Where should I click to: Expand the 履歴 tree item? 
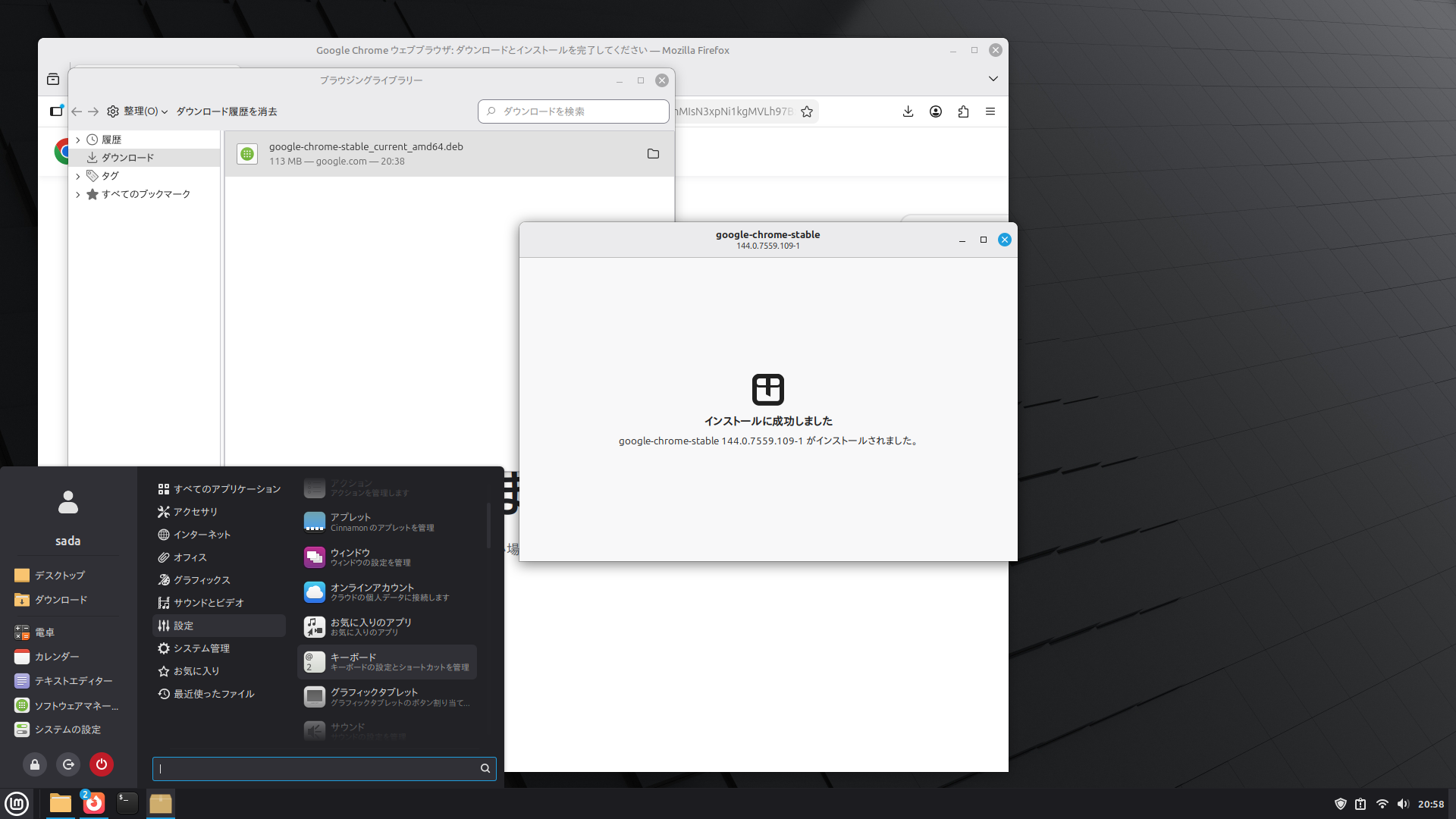(x=77, y=140)
